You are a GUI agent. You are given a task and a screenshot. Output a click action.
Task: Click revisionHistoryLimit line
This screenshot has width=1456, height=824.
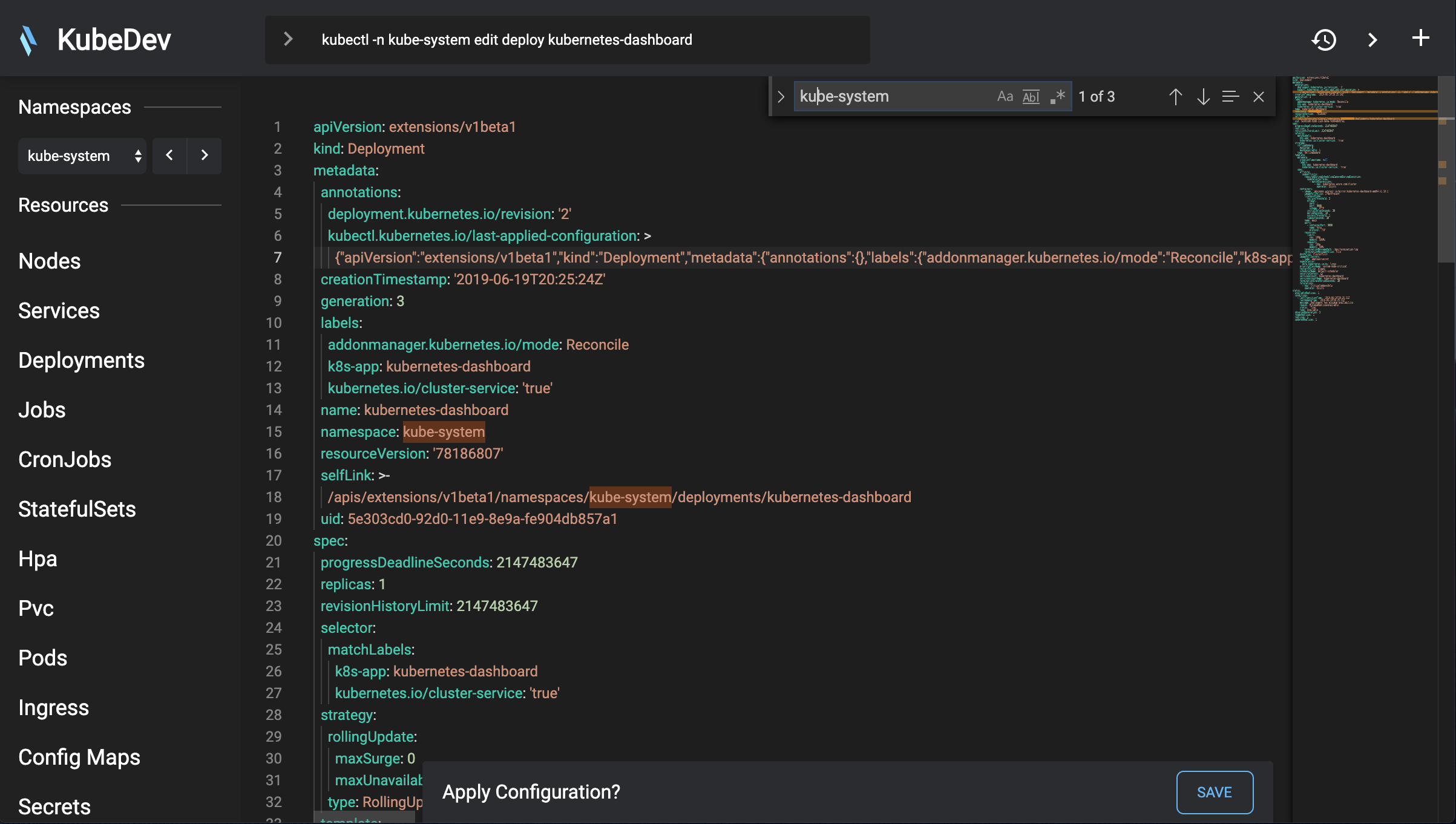coord(429,606)
